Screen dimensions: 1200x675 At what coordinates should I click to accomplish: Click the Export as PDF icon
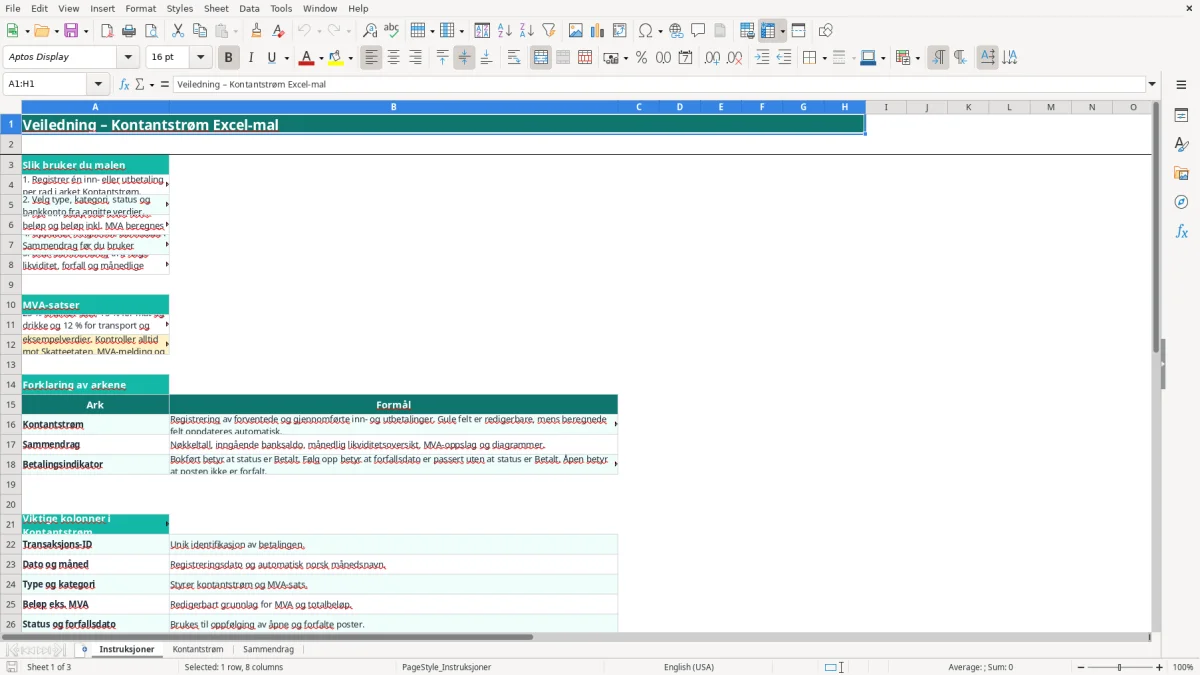106,31
